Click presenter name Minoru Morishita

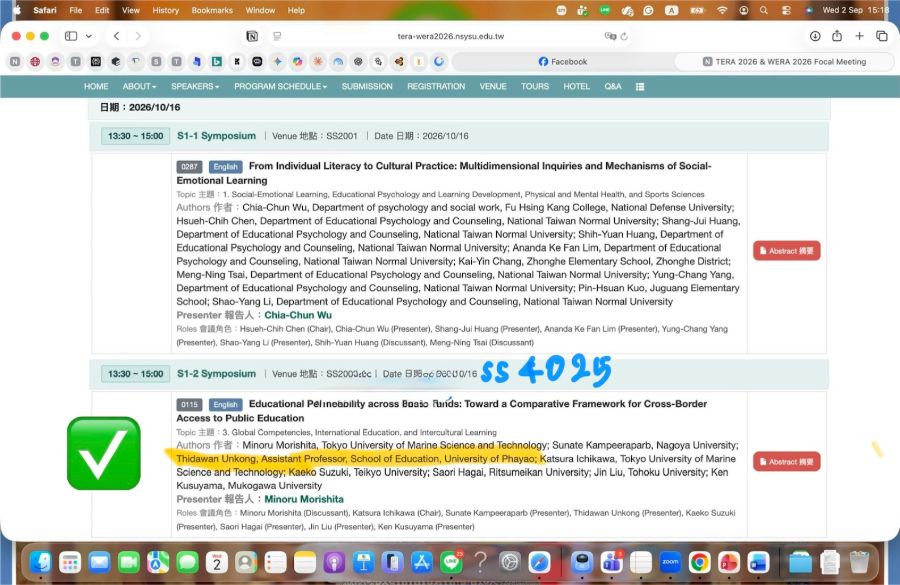point(304,499)
